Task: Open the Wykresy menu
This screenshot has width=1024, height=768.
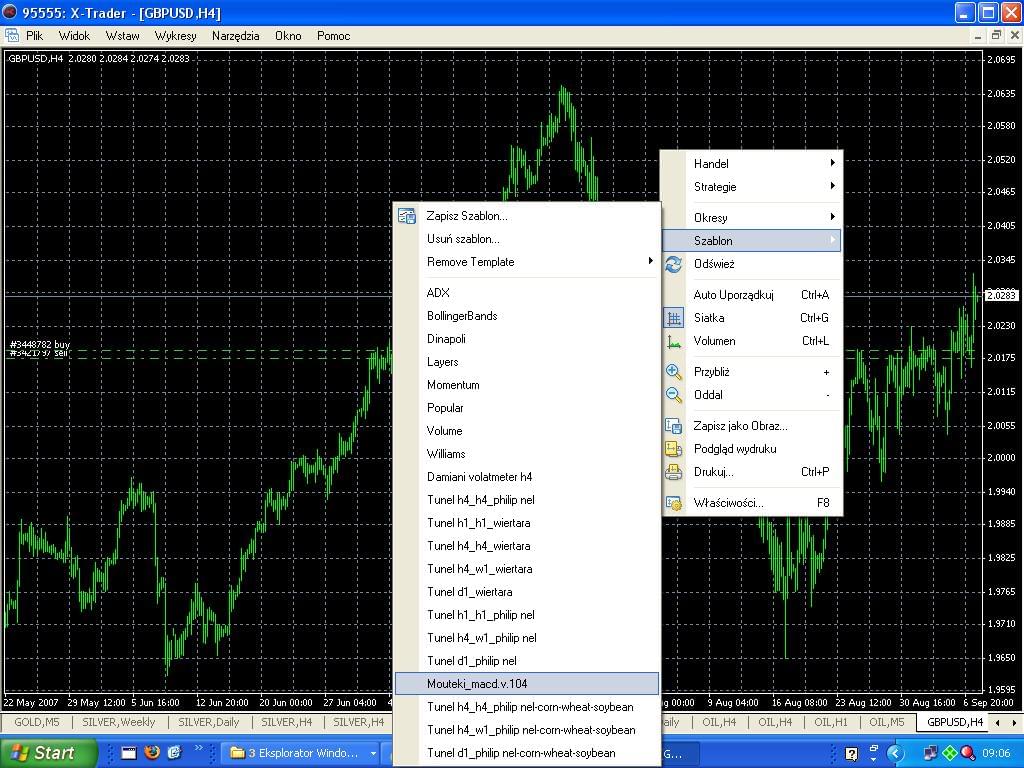Action: tap(175, 36)
